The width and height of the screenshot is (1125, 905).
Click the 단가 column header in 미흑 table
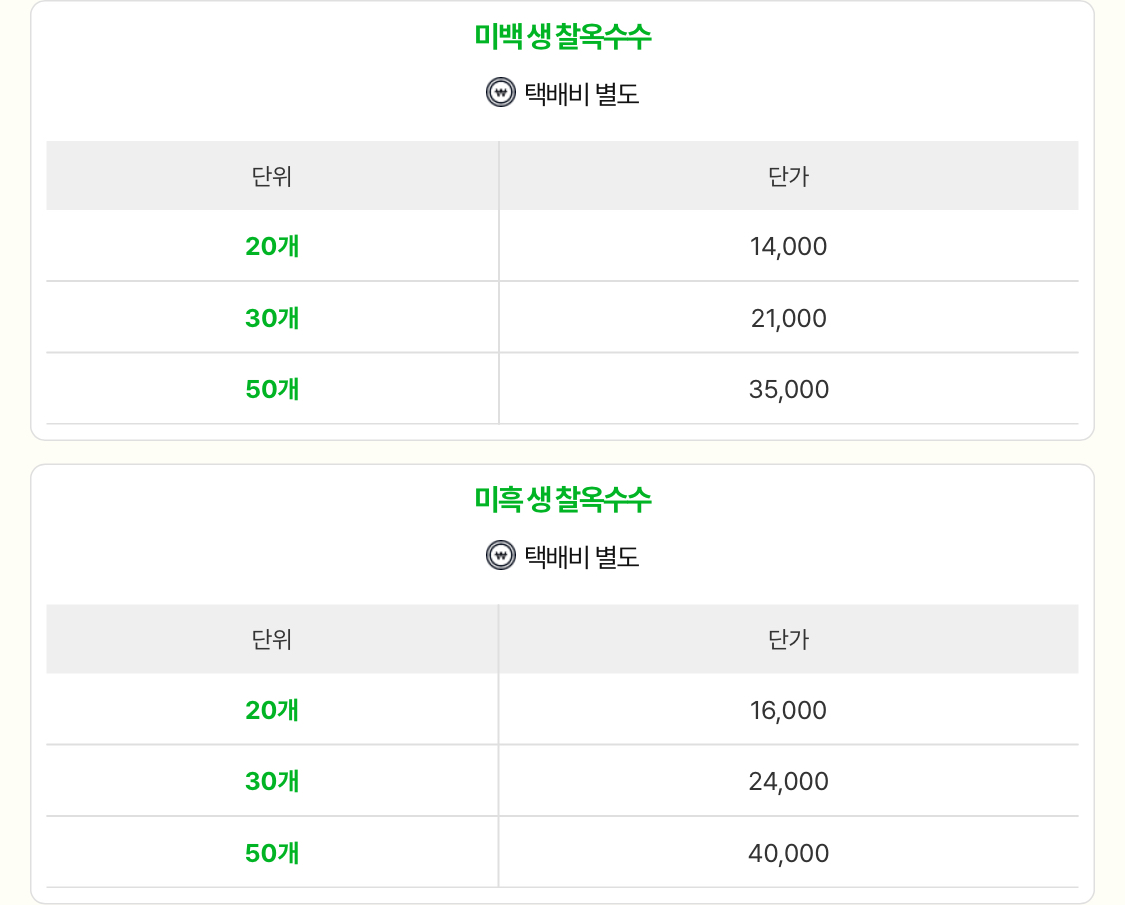(x=789, y=639)
